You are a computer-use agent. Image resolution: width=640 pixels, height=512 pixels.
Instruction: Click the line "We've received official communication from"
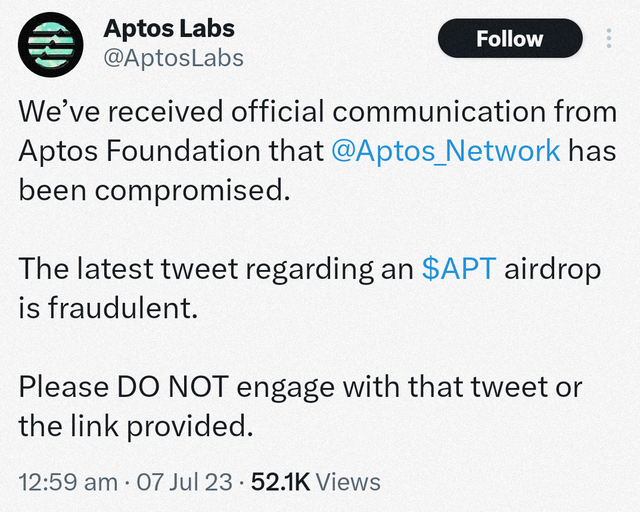pos(318,111)
